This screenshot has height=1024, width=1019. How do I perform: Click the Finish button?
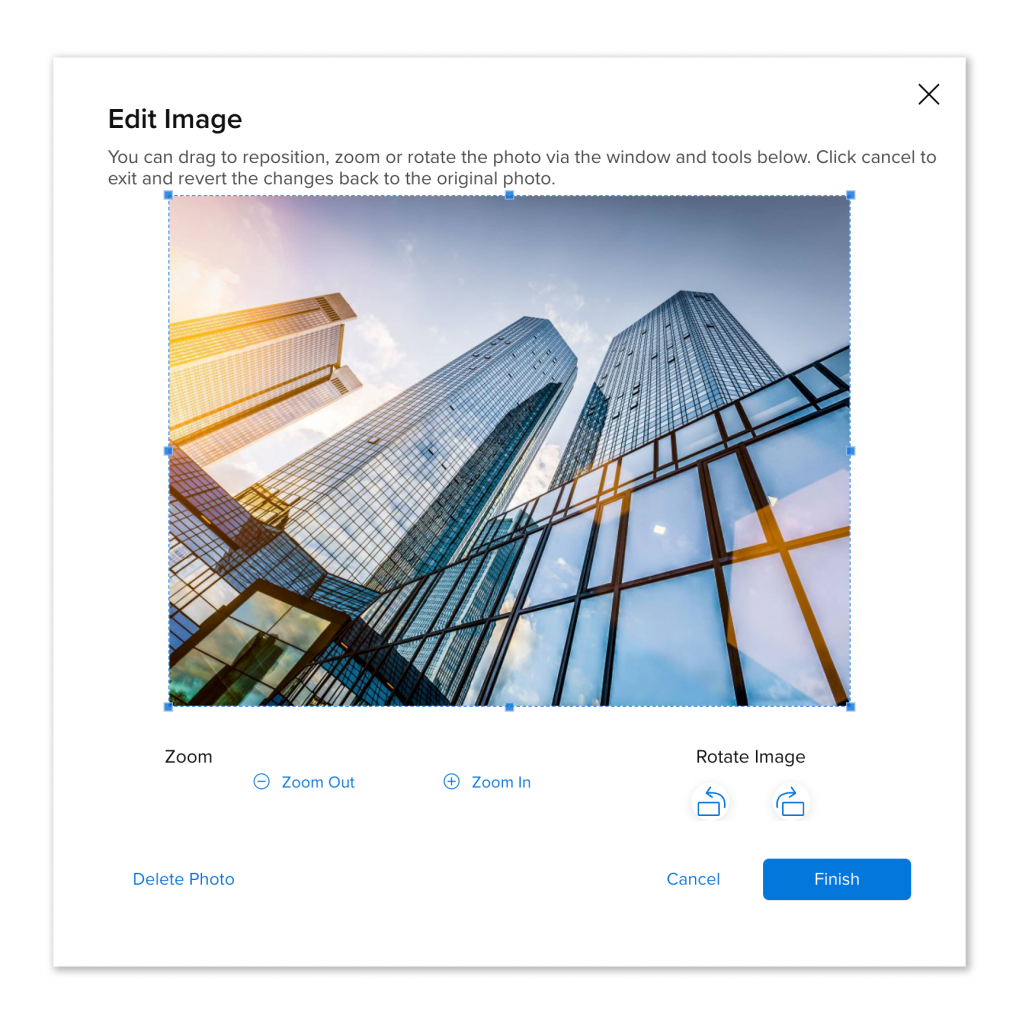(836, 879)
